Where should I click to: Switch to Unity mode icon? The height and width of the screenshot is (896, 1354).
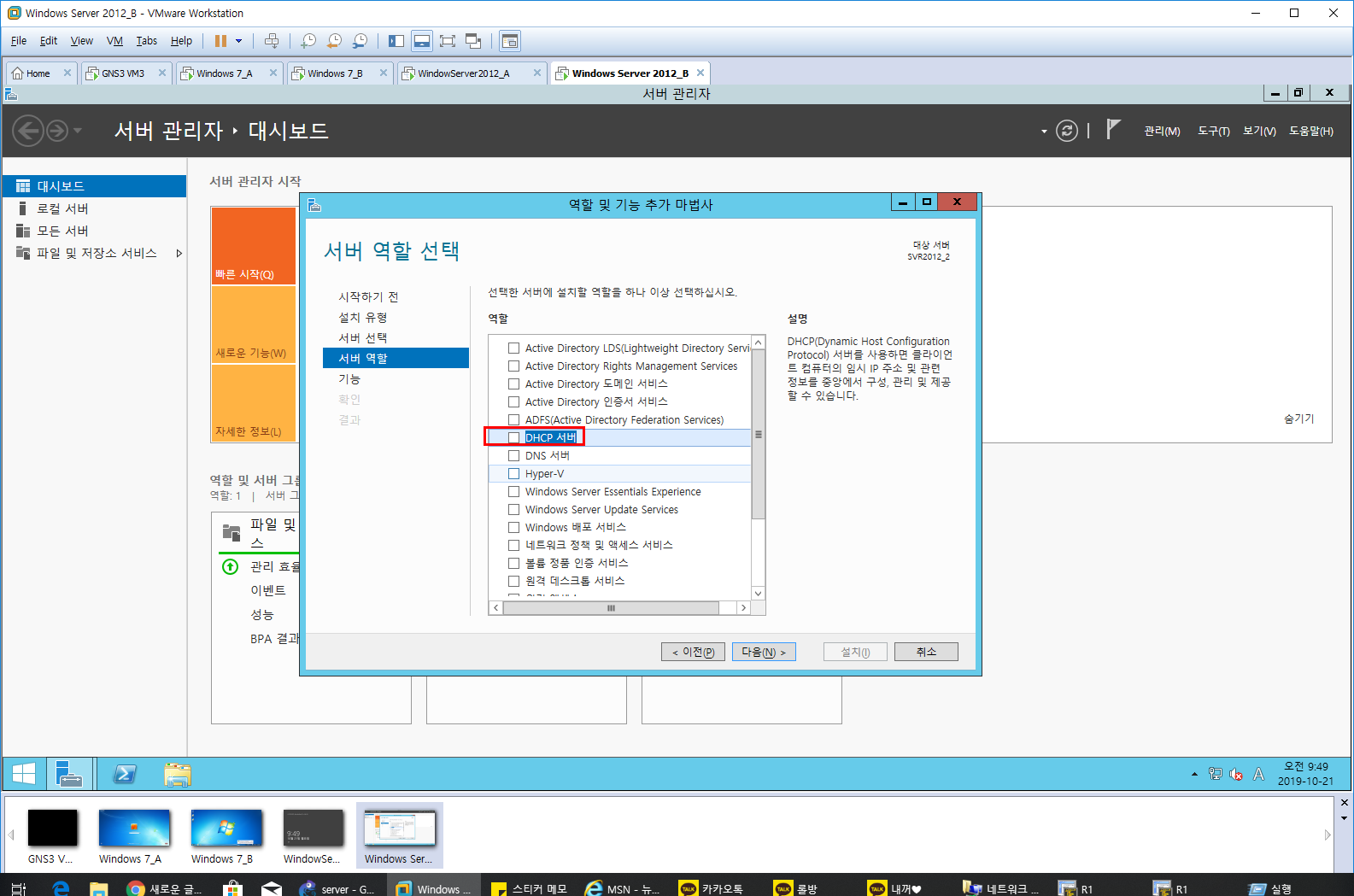[473, 41]
